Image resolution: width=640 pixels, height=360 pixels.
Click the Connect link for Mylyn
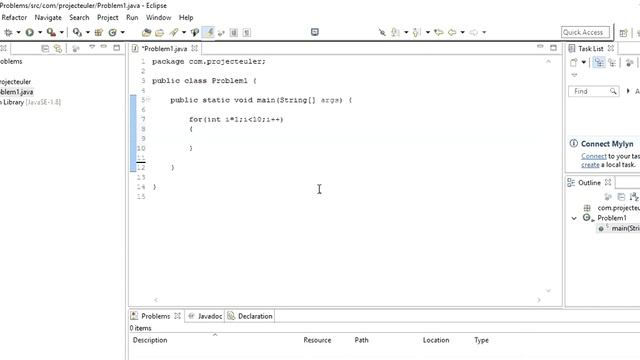click(x=594, y=156)
